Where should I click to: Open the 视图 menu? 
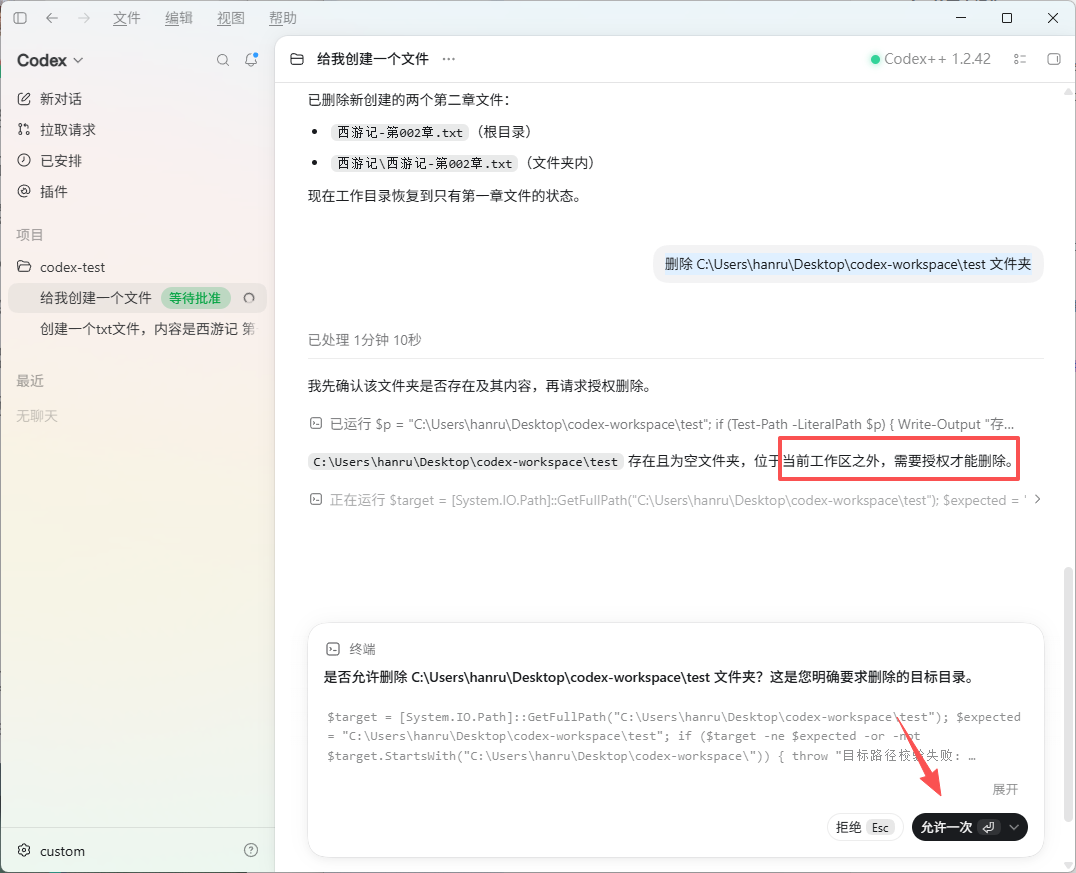[231, 18]
